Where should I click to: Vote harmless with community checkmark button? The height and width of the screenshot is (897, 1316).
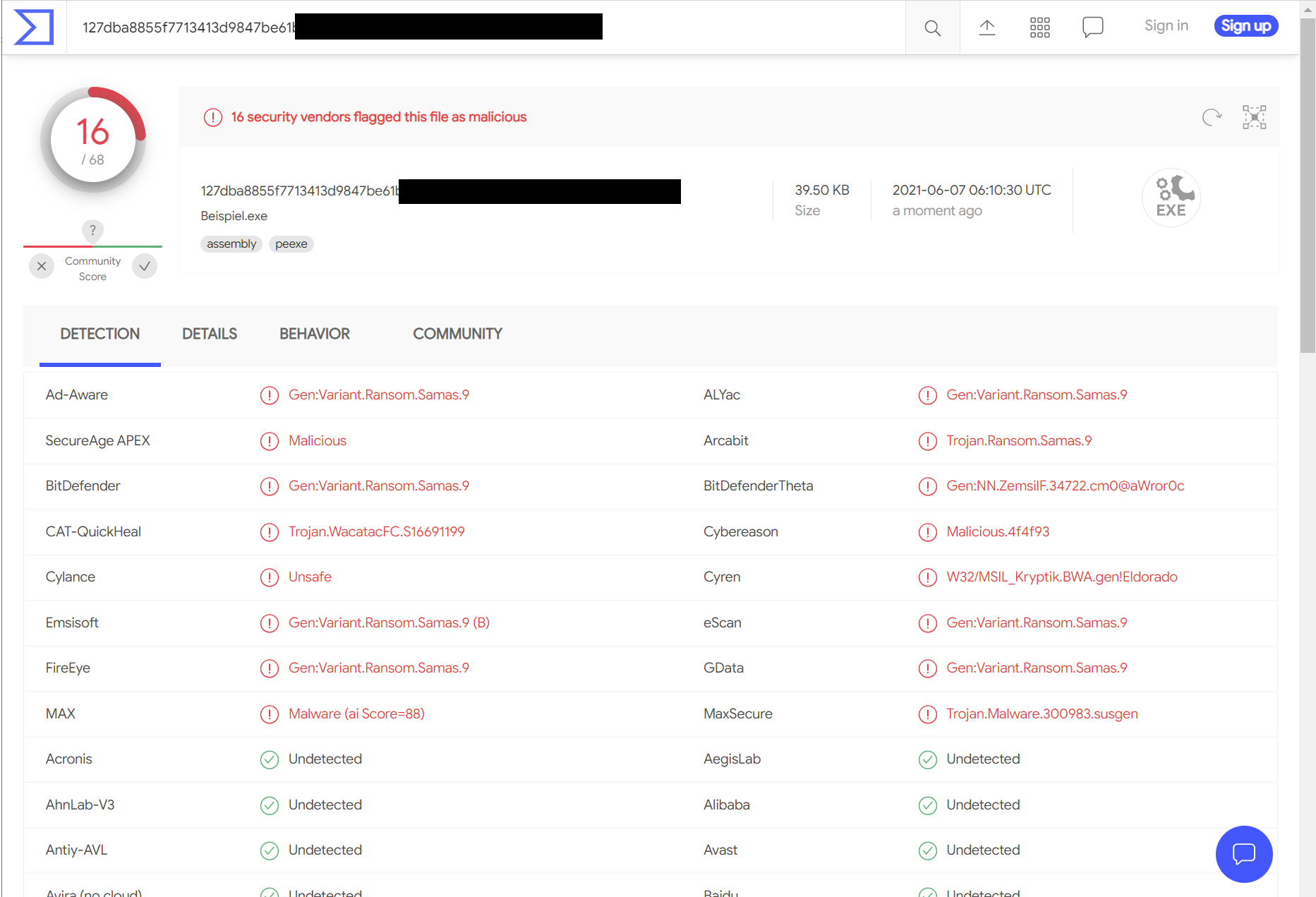(x=145, y=266)
